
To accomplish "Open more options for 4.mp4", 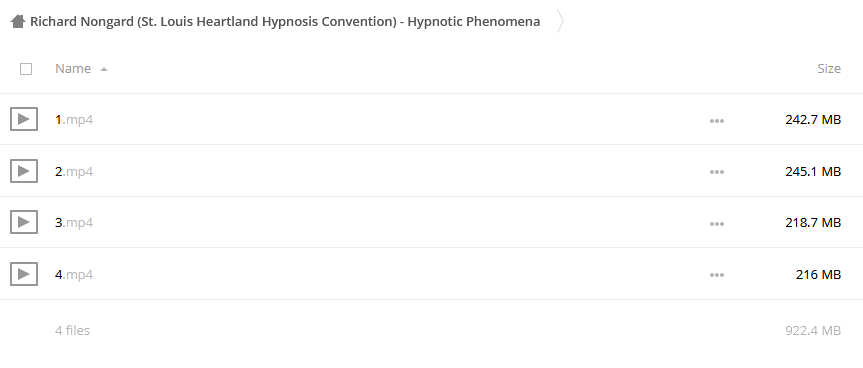I will click(717, 275).
